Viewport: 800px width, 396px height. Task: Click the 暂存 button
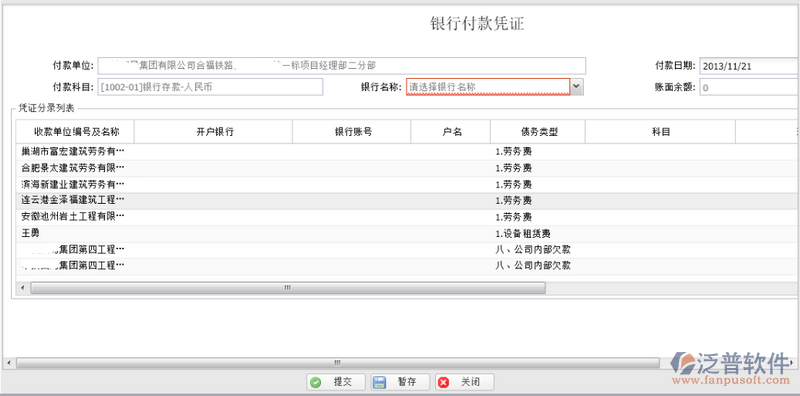[400, 382]
